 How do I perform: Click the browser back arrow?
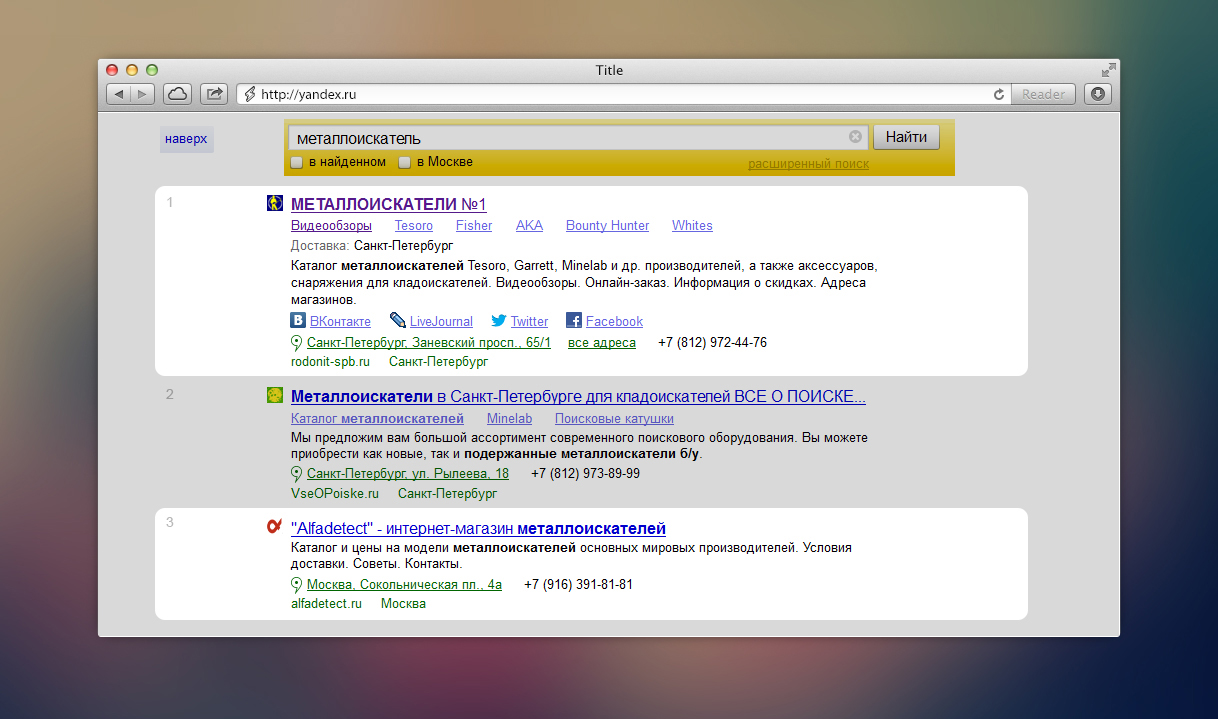click(x=118, y=94)
